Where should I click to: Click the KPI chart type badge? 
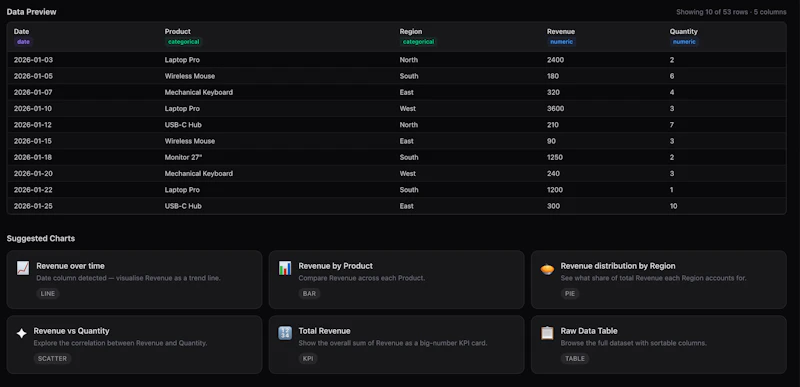coord(308,358)
